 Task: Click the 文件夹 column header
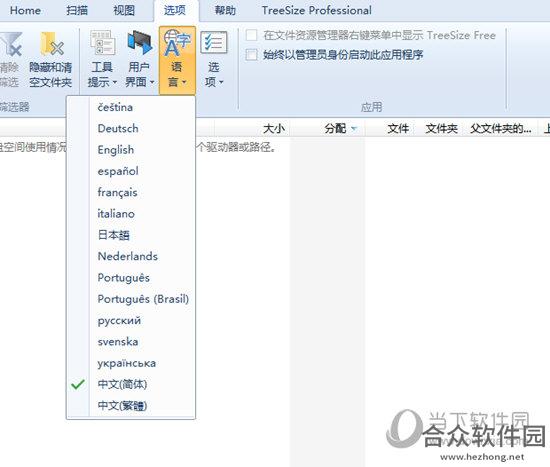click(441, 128)
